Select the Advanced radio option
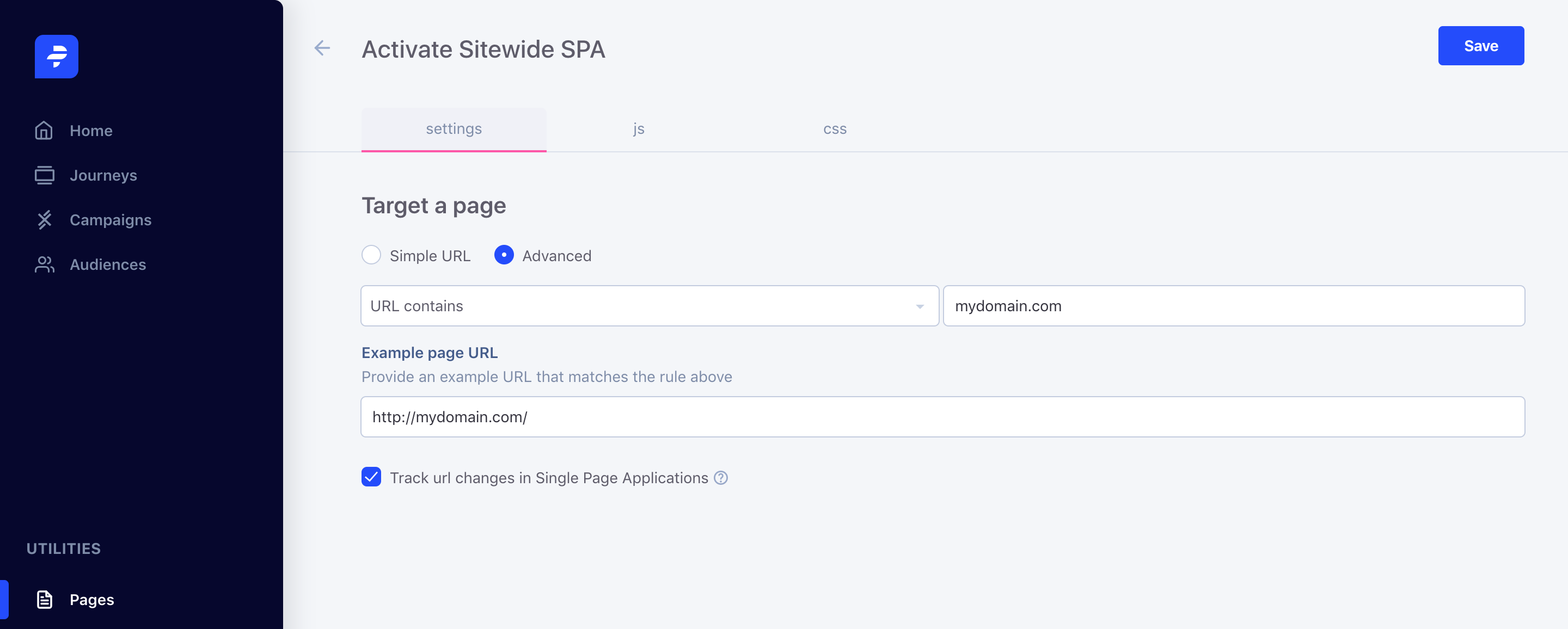This screenshot has width=1568, height=629. tap(504, 255)
